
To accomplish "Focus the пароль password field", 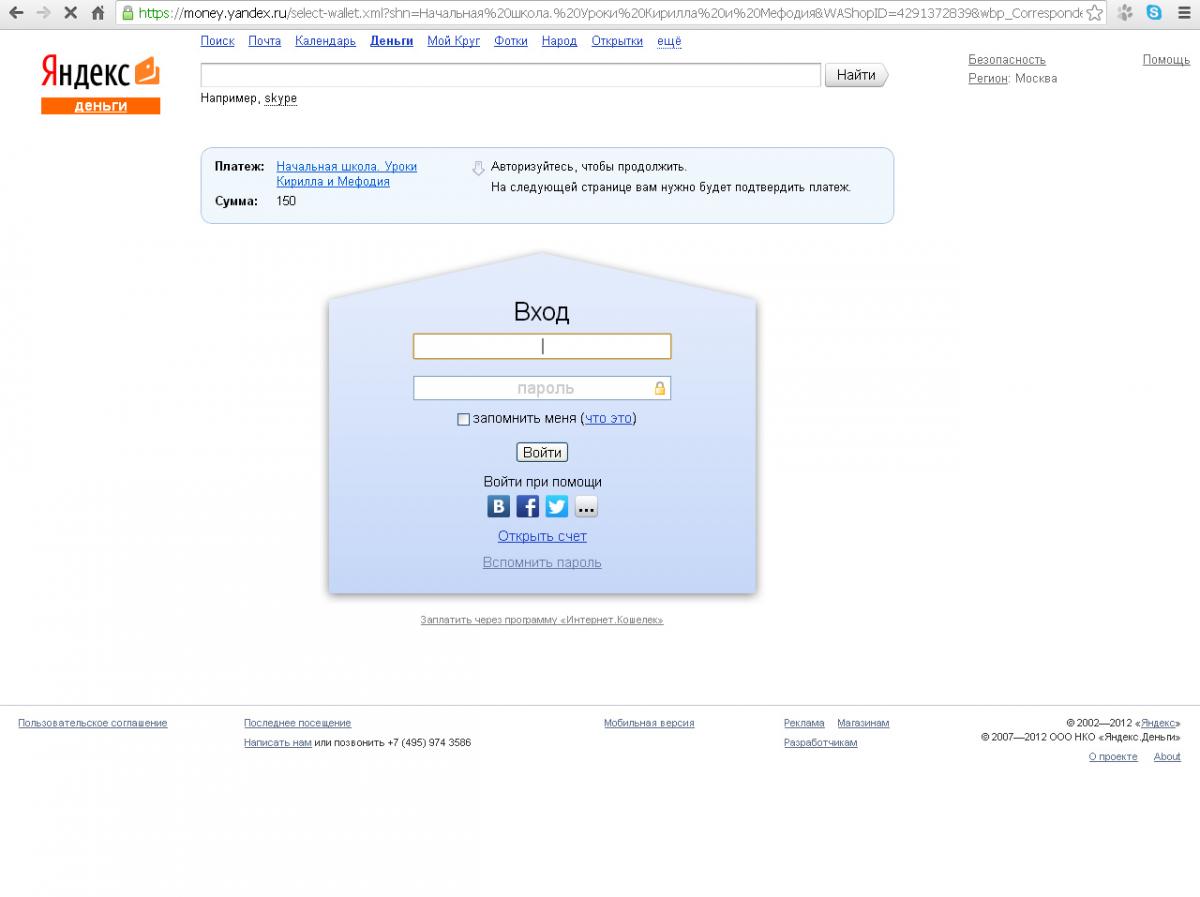I will tap(542, 388).
